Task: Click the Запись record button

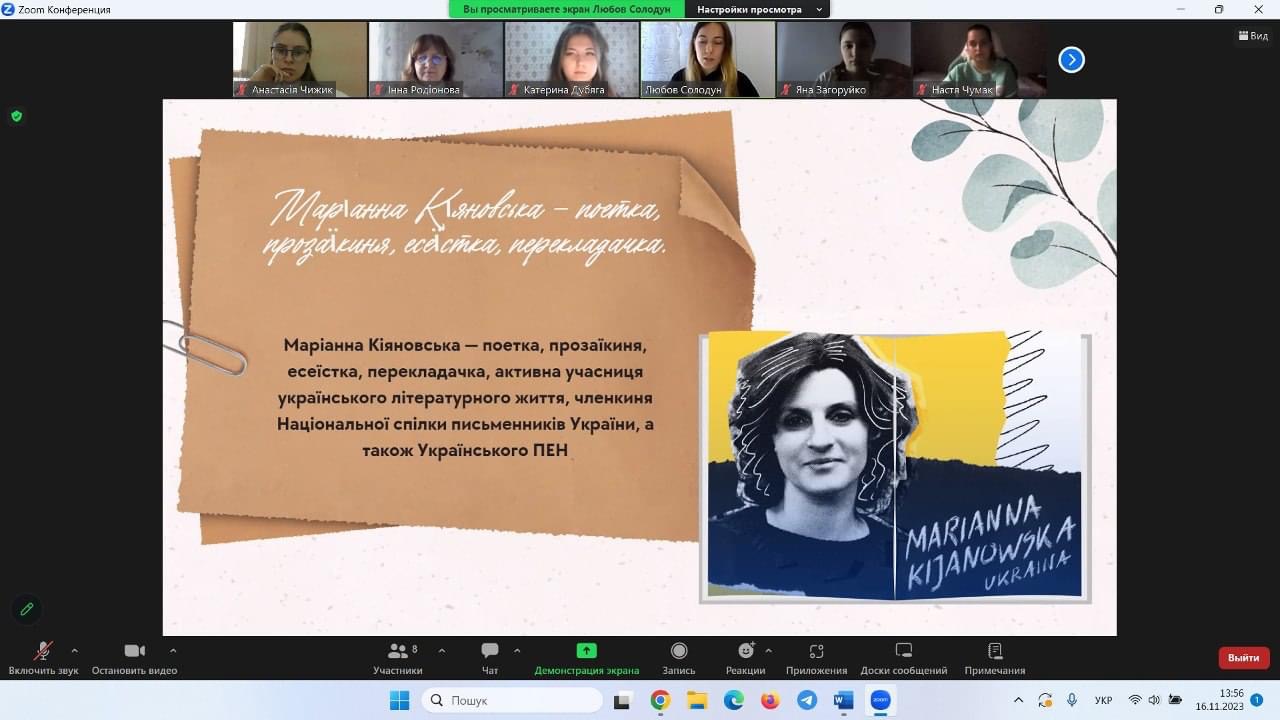Action: tap(679, 658)
